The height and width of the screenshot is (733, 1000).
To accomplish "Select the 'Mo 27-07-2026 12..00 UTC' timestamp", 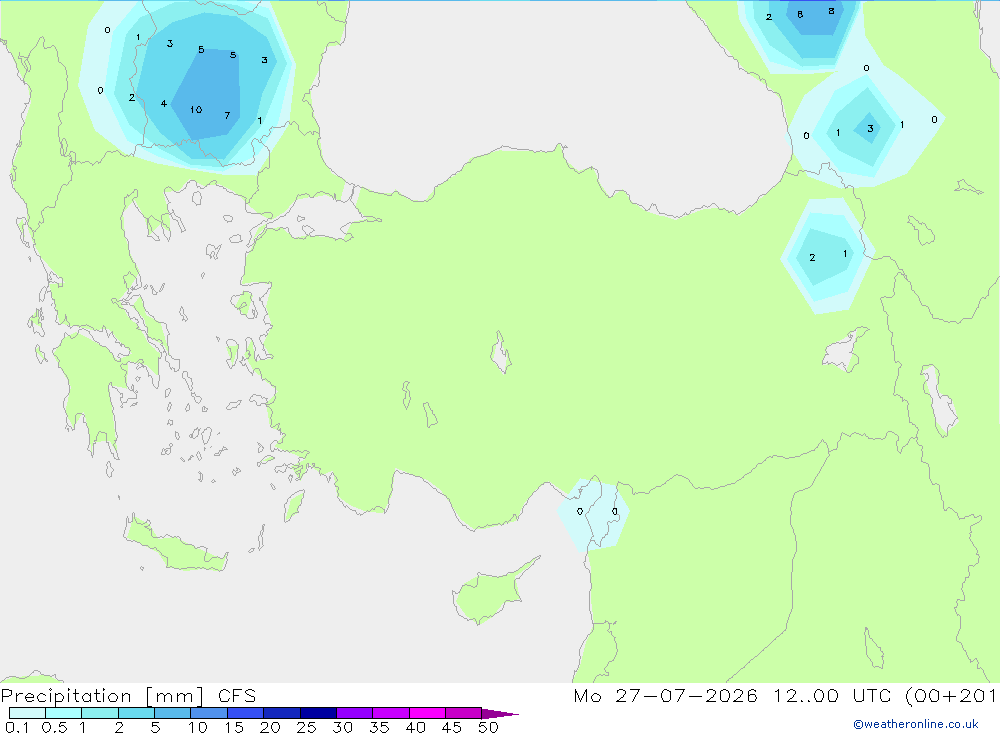I will [735, 695].
